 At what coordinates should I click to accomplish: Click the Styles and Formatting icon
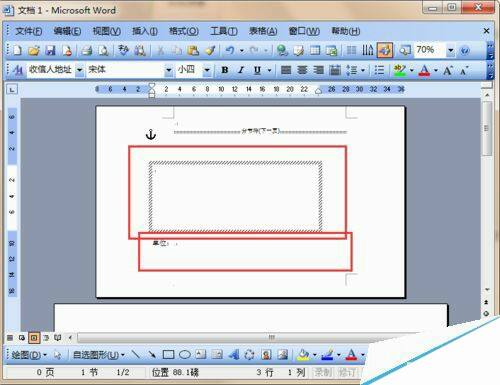[x=18, y=70]
